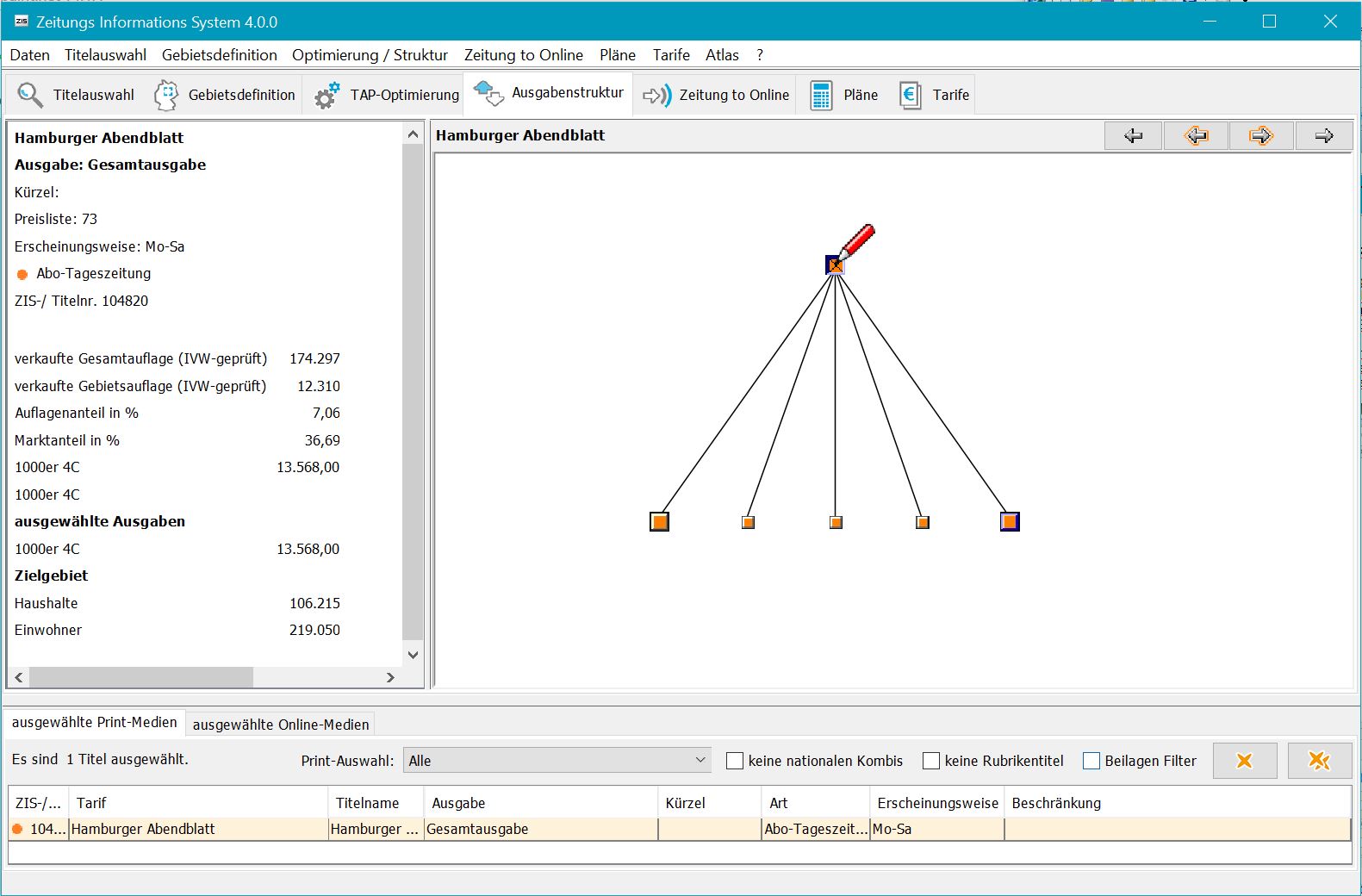Click the Abo-Tageszeit... cell in the table

pyautogui.click(x=816, y=829)
